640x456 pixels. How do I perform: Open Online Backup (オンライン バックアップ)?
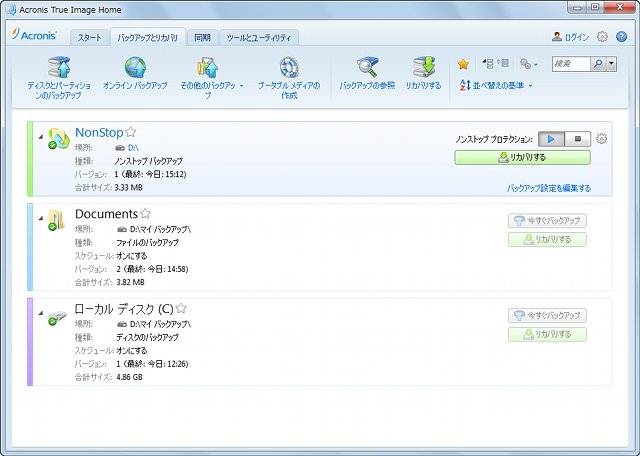[x=135, y=68]
